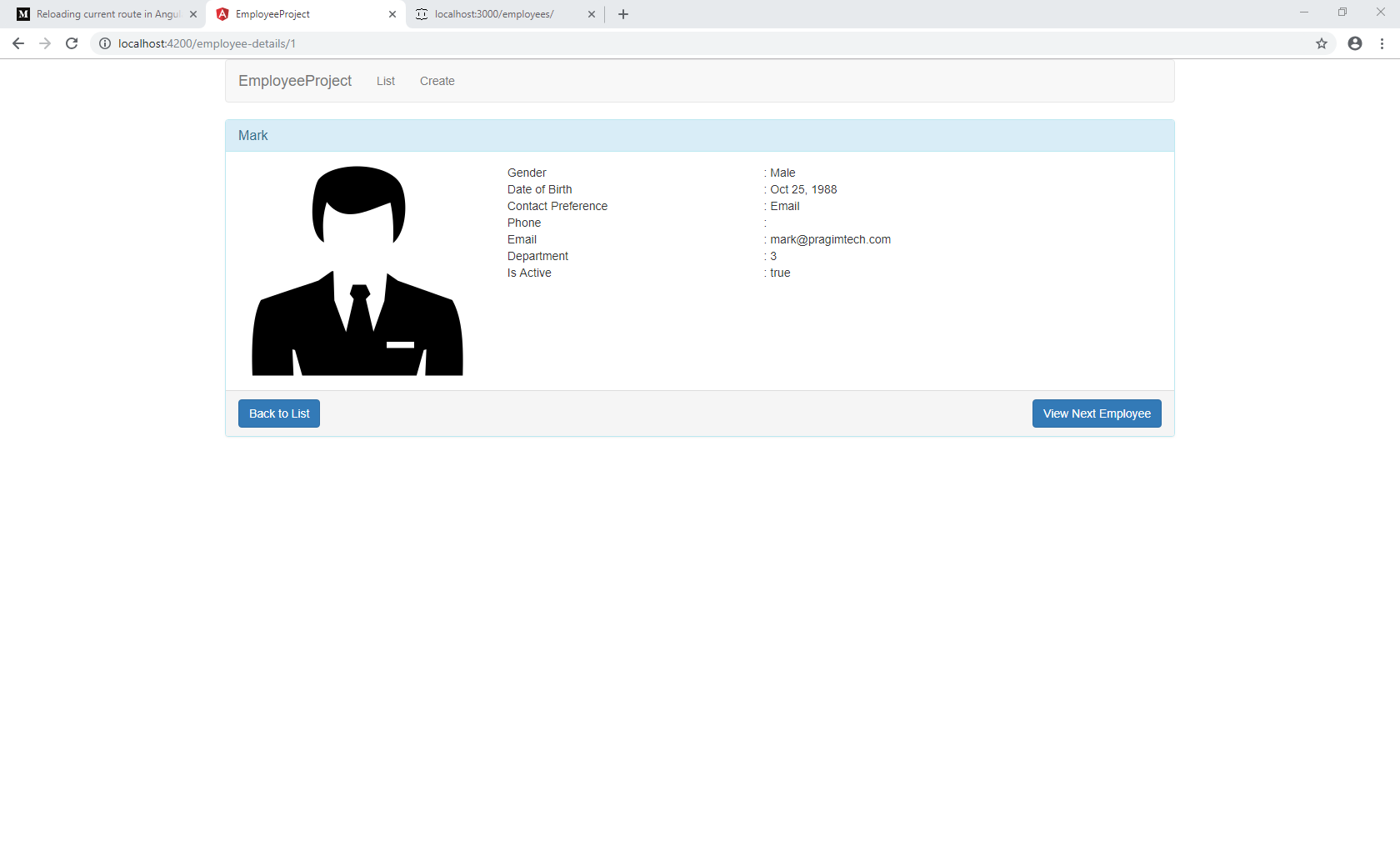
Task: Click the browser back navigation arrow
Action: (17, 43)
